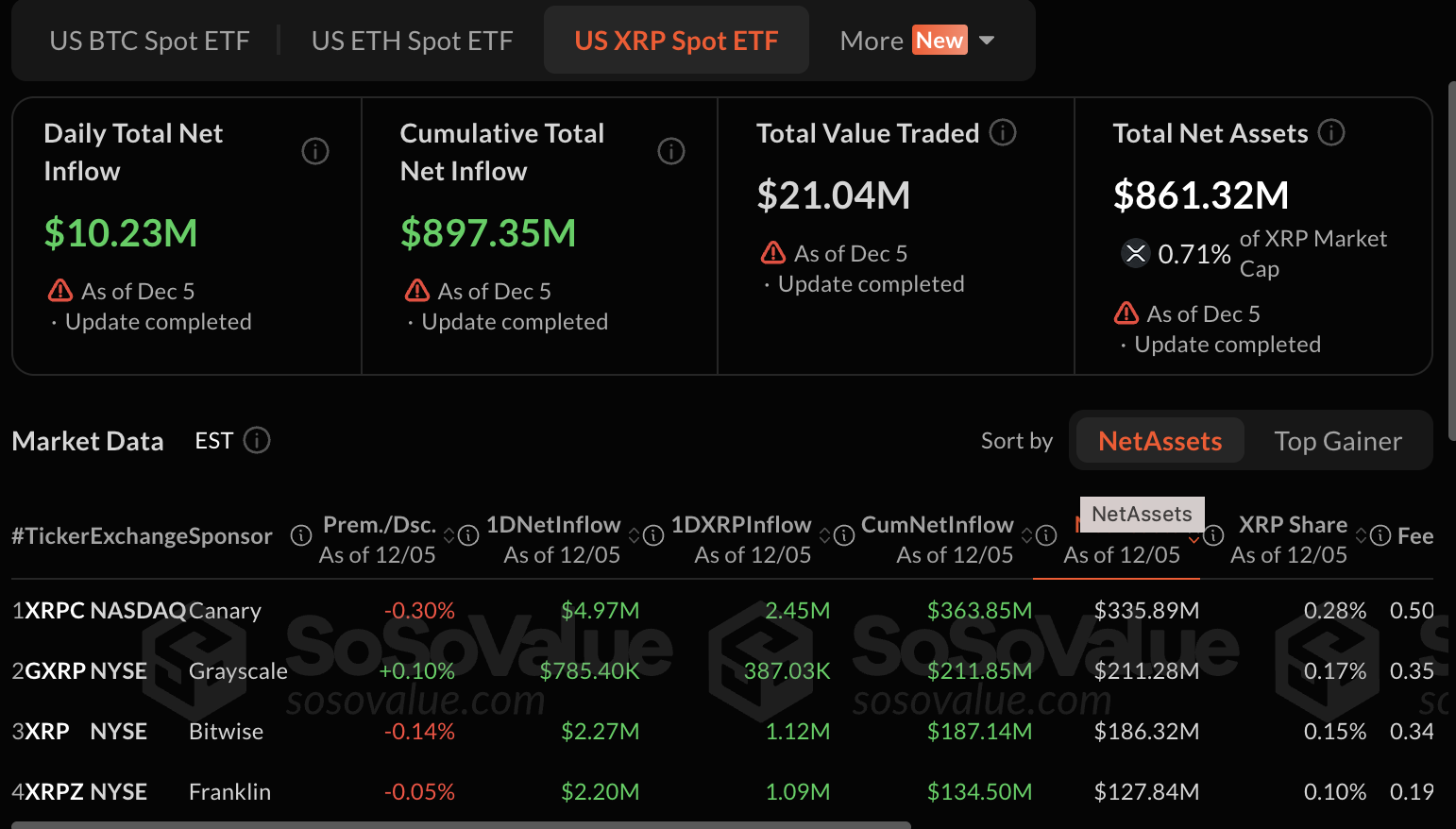Image resolution: width=1456 pixels, height=829 pixels.
Task: Sort table by Prem./Dsc. column arrows
Action: point(449,536)
